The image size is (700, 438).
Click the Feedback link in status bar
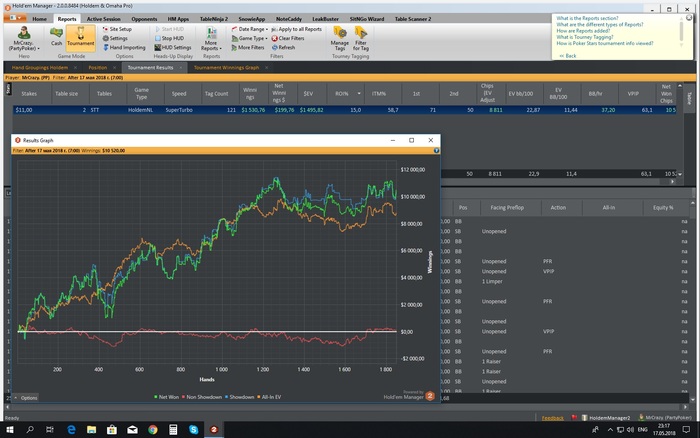point(553,418)
